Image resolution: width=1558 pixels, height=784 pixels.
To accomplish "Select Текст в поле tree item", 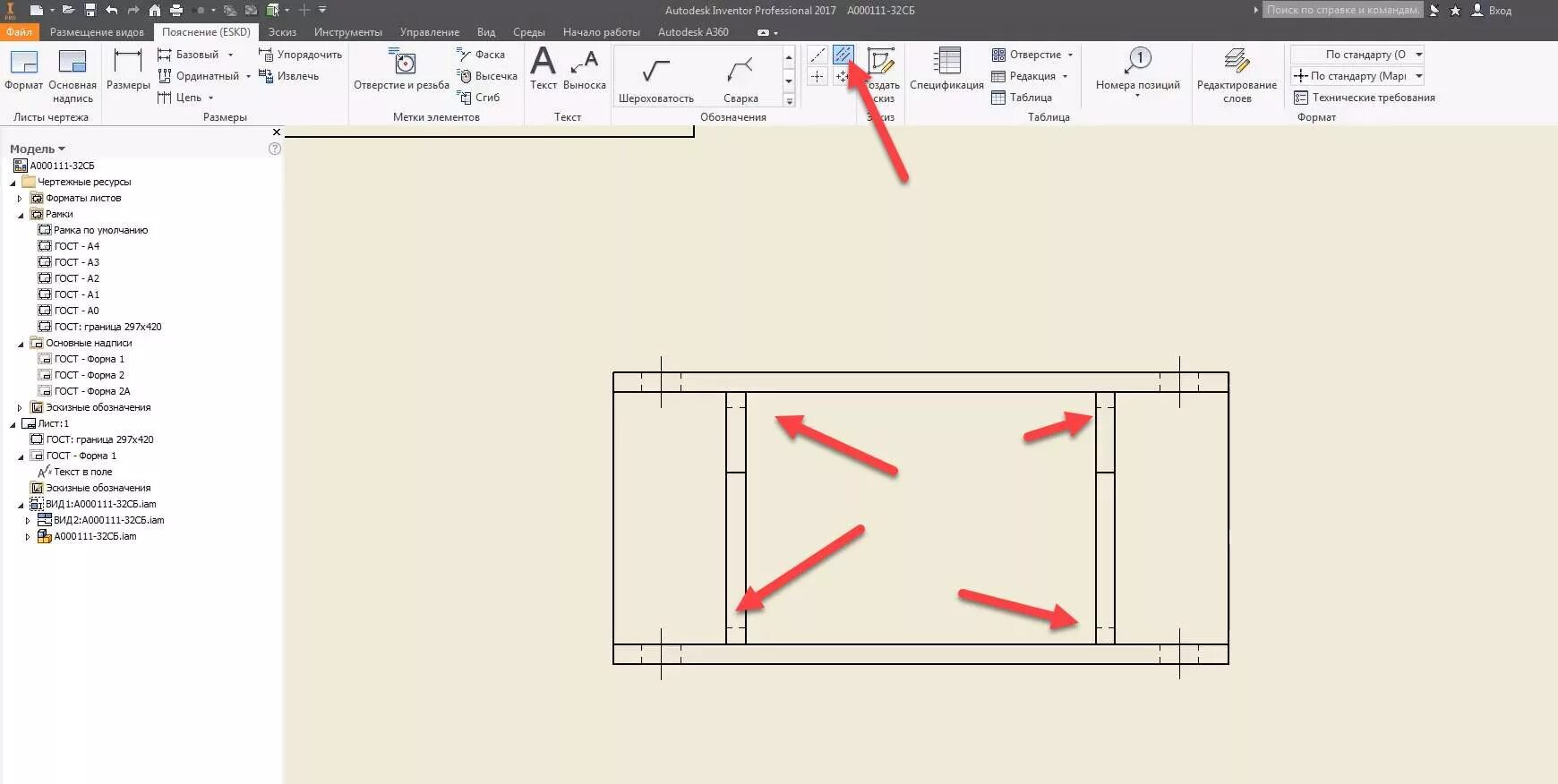I will pos(75,472).
